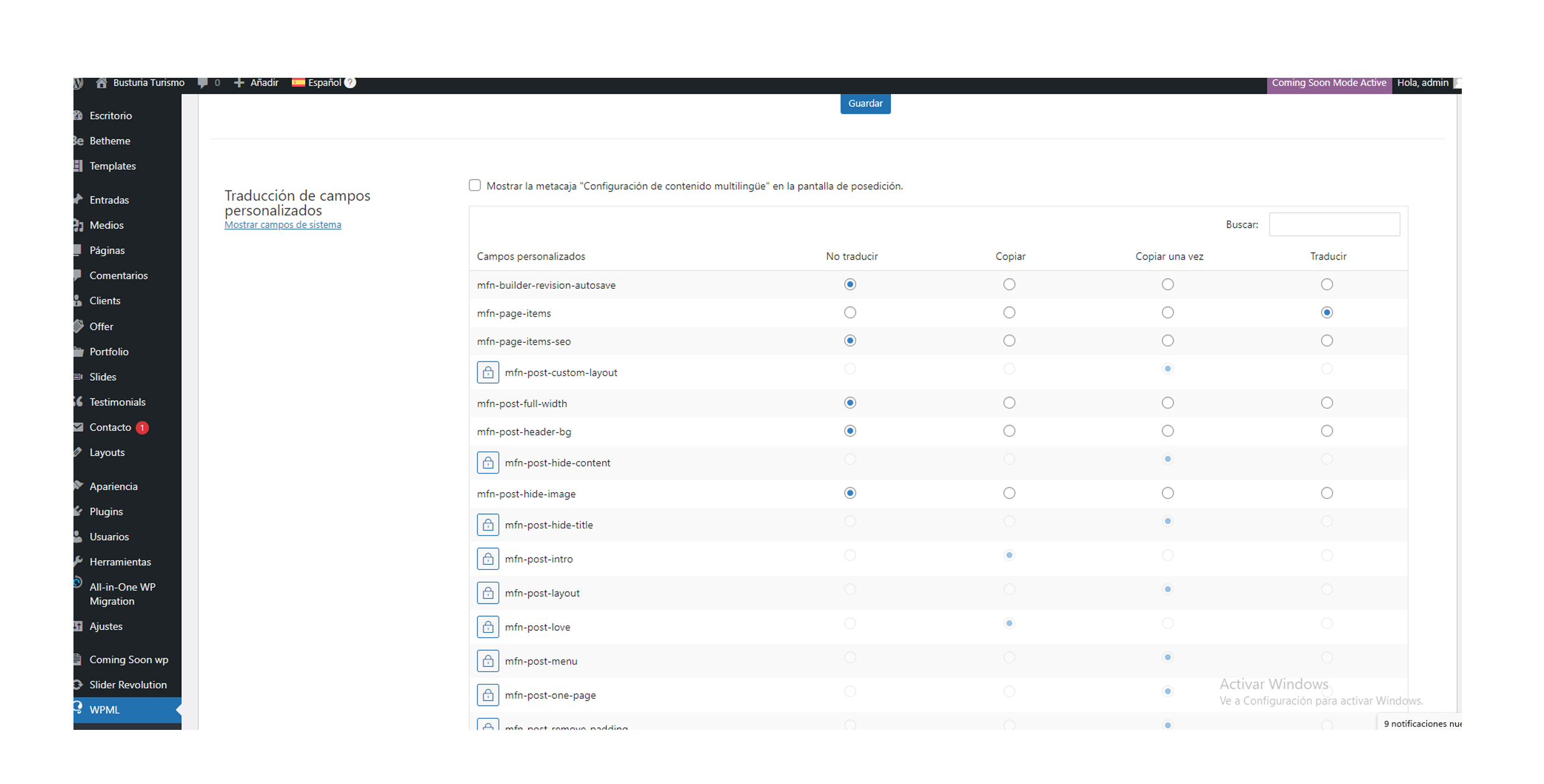Click the lock icon beside mfn-post-hide-content

487,462
